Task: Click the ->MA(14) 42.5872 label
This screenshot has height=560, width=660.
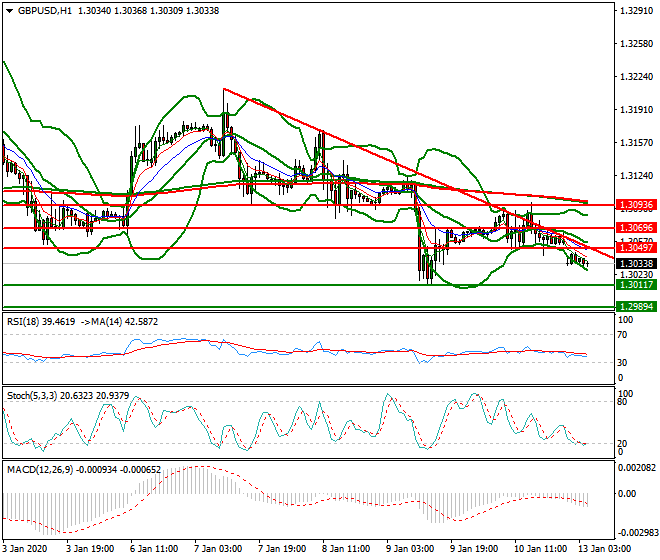Action: point(119,322)
